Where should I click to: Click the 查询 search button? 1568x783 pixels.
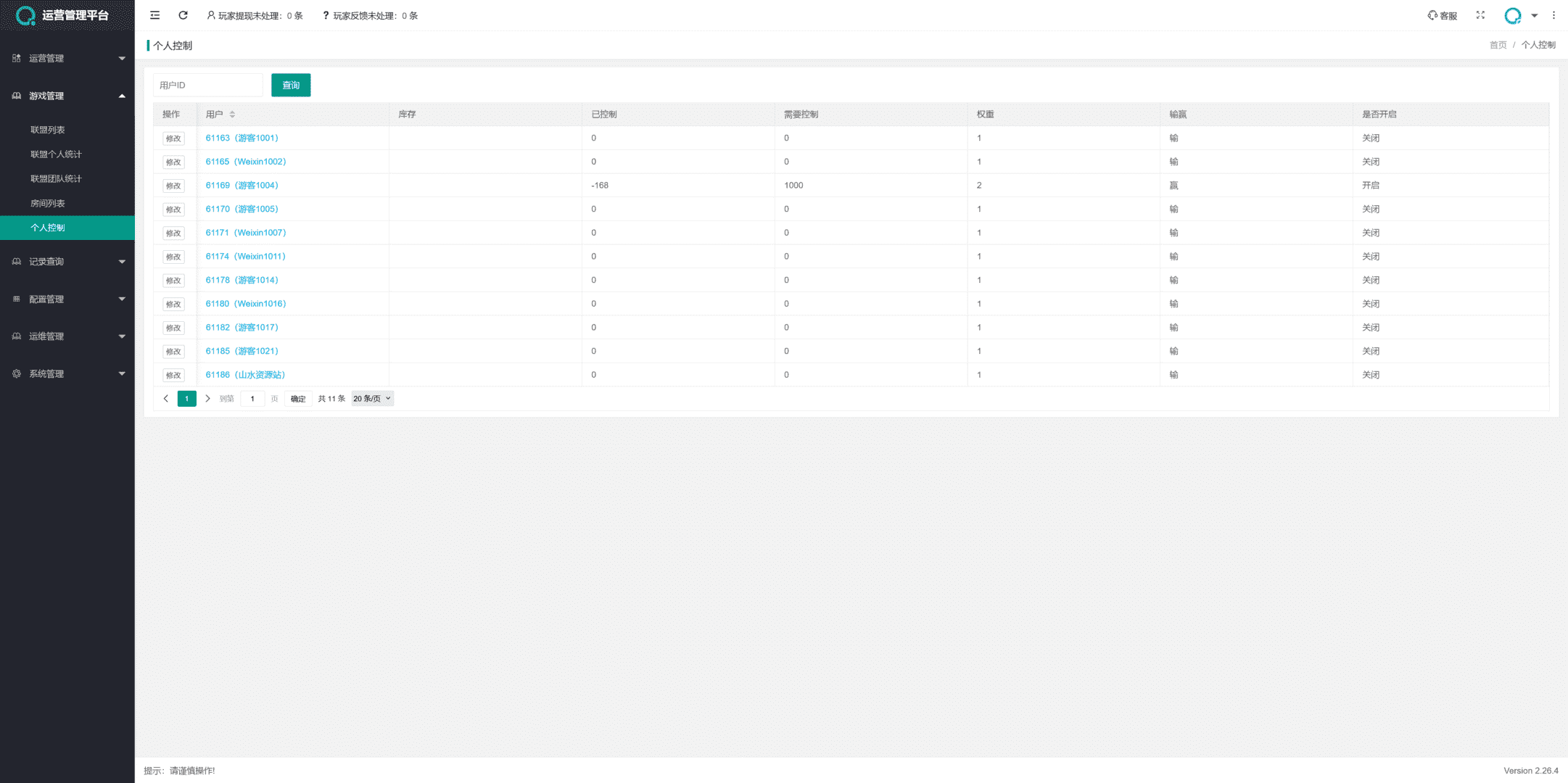pos(291,86)
